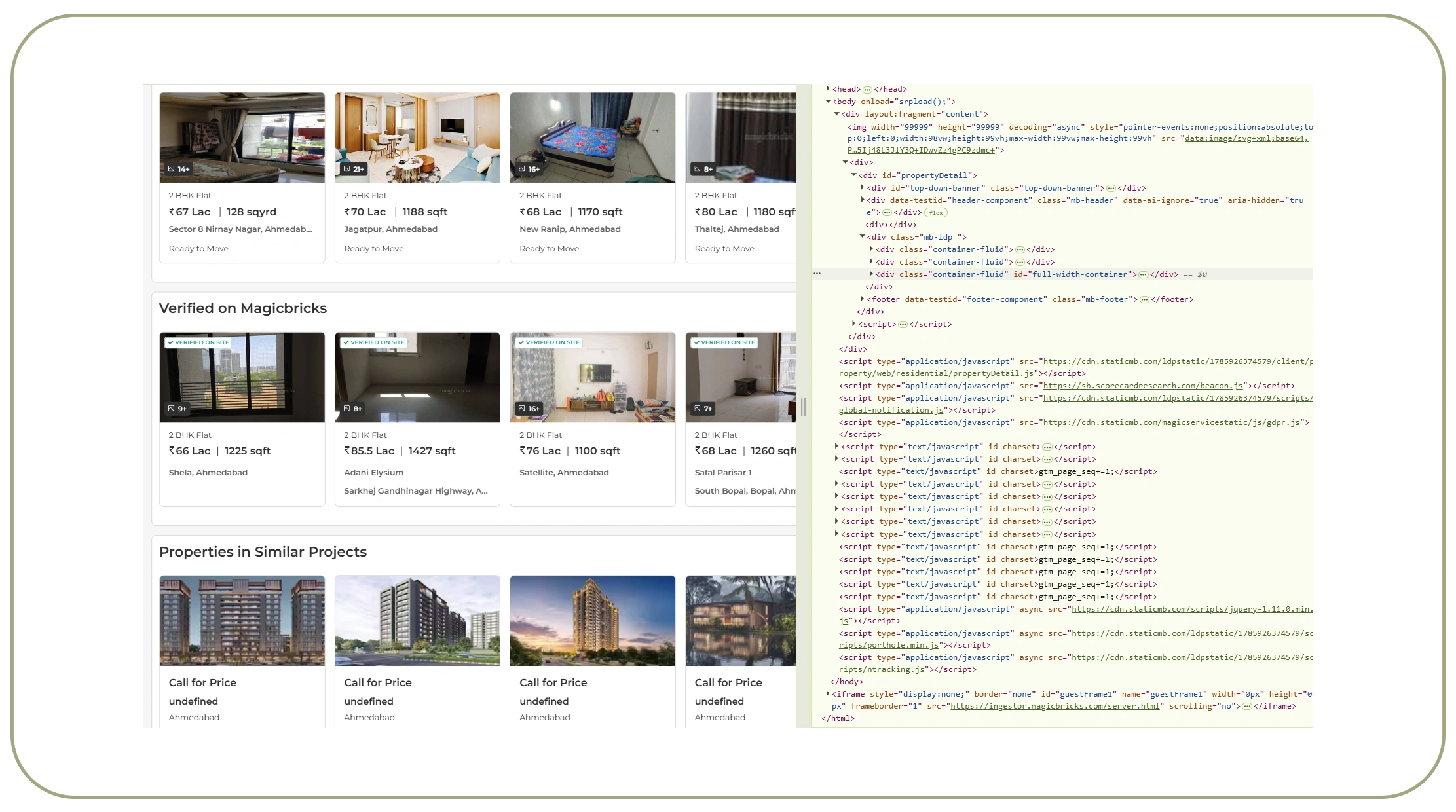Open ₹67 Lac Nirnay Nagar flat photo
This screenshot has height=812, width=1456.
pos(242,138)
